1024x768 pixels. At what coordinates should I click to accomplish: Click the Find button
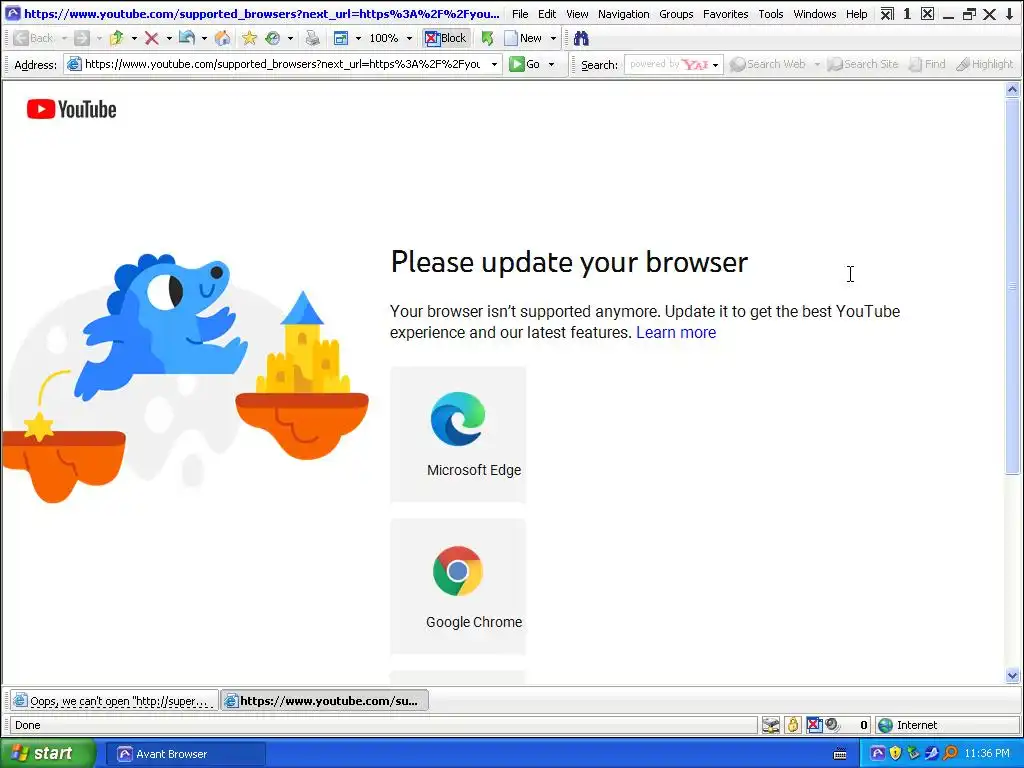[x=927, y=64]
